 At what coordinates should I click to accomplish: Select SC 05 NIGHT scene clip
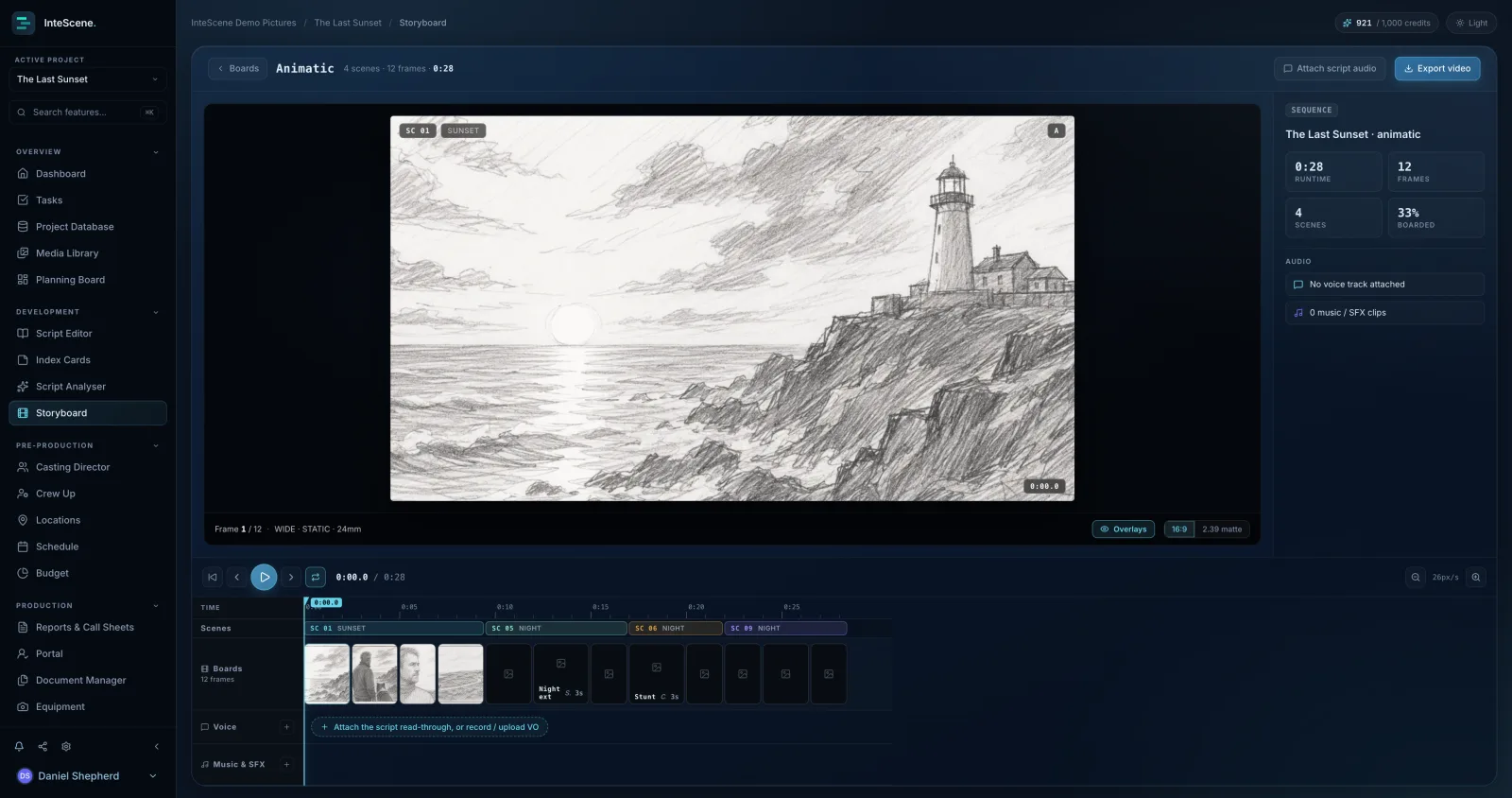coord(557,628)
